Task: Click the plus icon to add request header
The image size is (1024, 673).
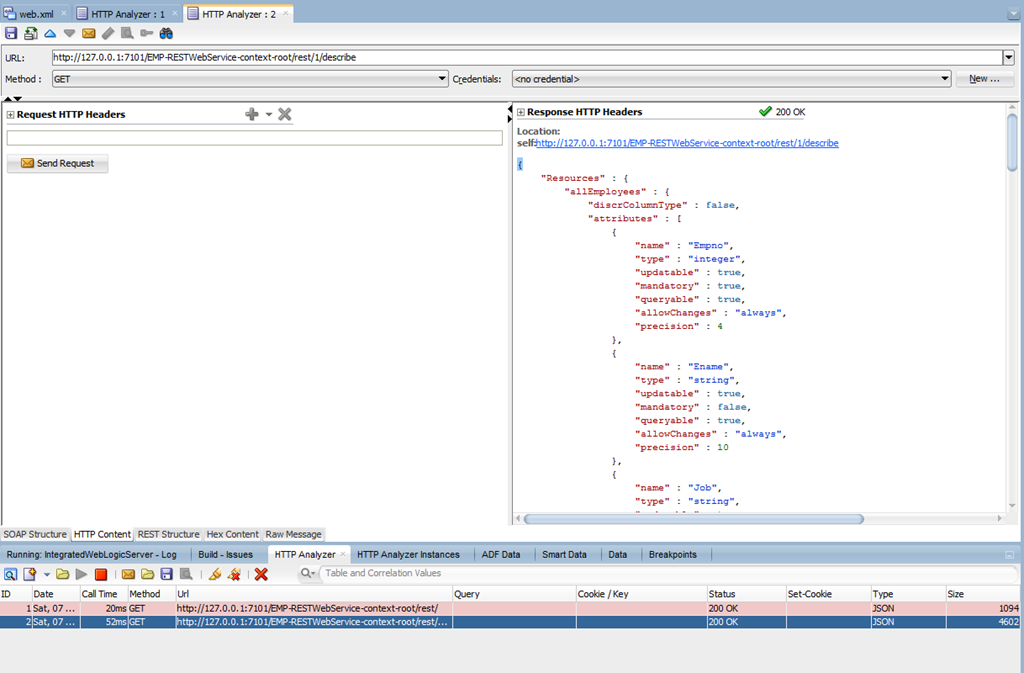Action: point(252,115)
